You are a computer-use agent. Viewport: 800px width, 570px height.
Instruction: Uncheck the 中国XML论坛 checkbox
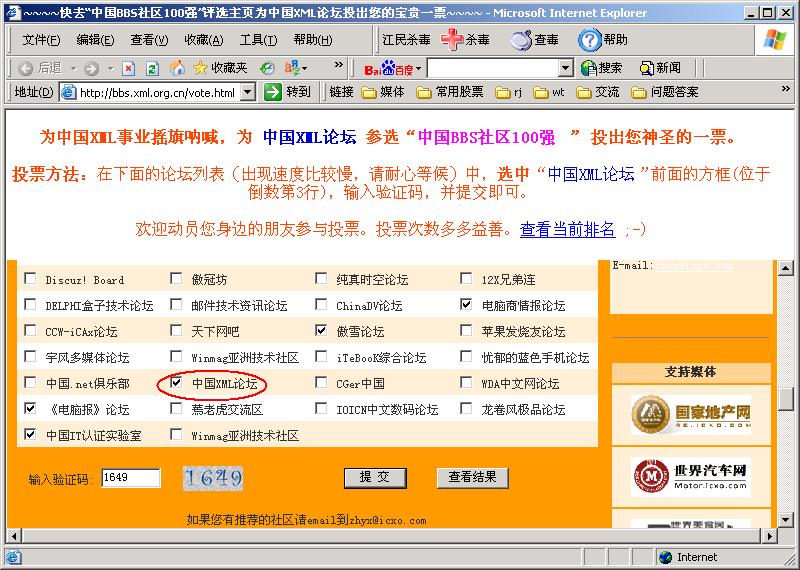click(177, 383)
